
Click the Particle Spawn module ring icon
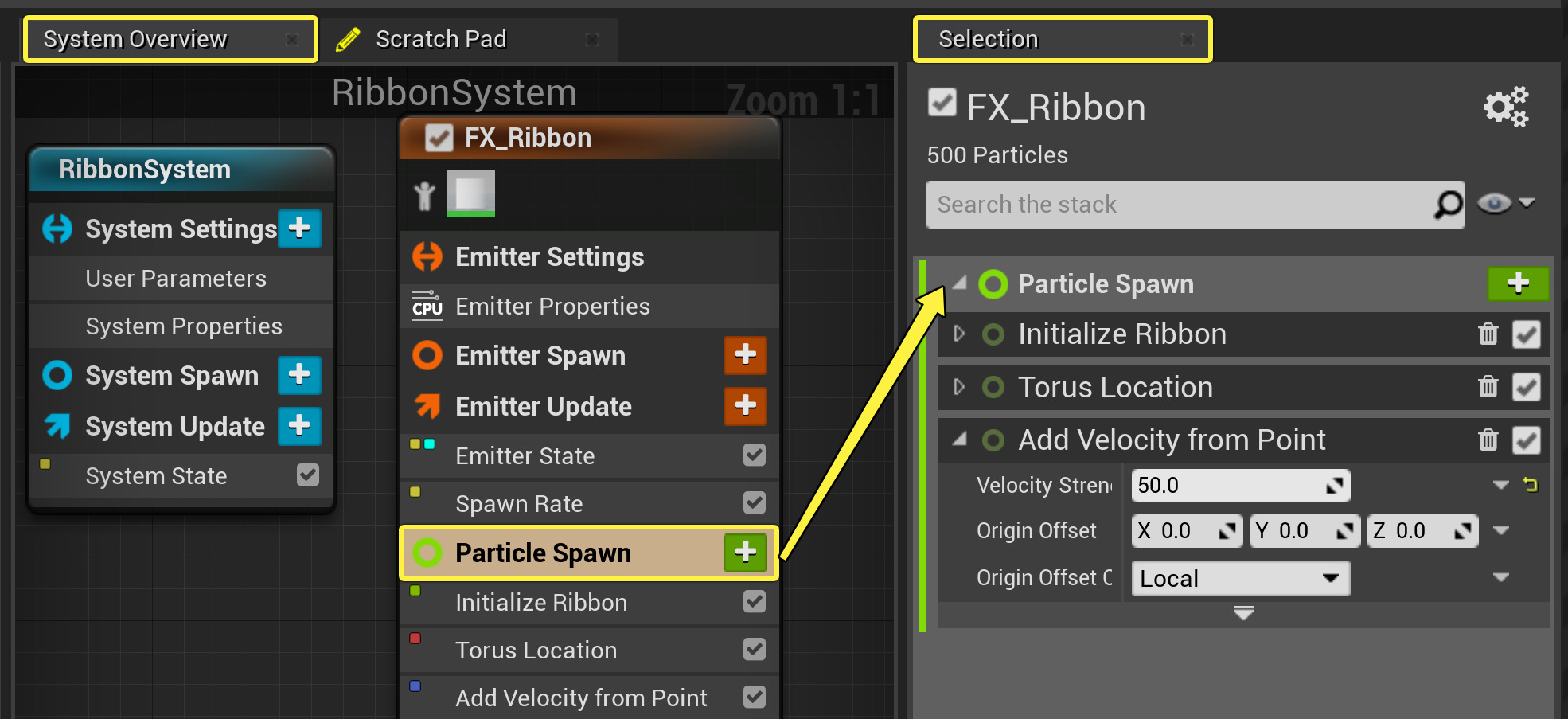click(x=993, y=283)
